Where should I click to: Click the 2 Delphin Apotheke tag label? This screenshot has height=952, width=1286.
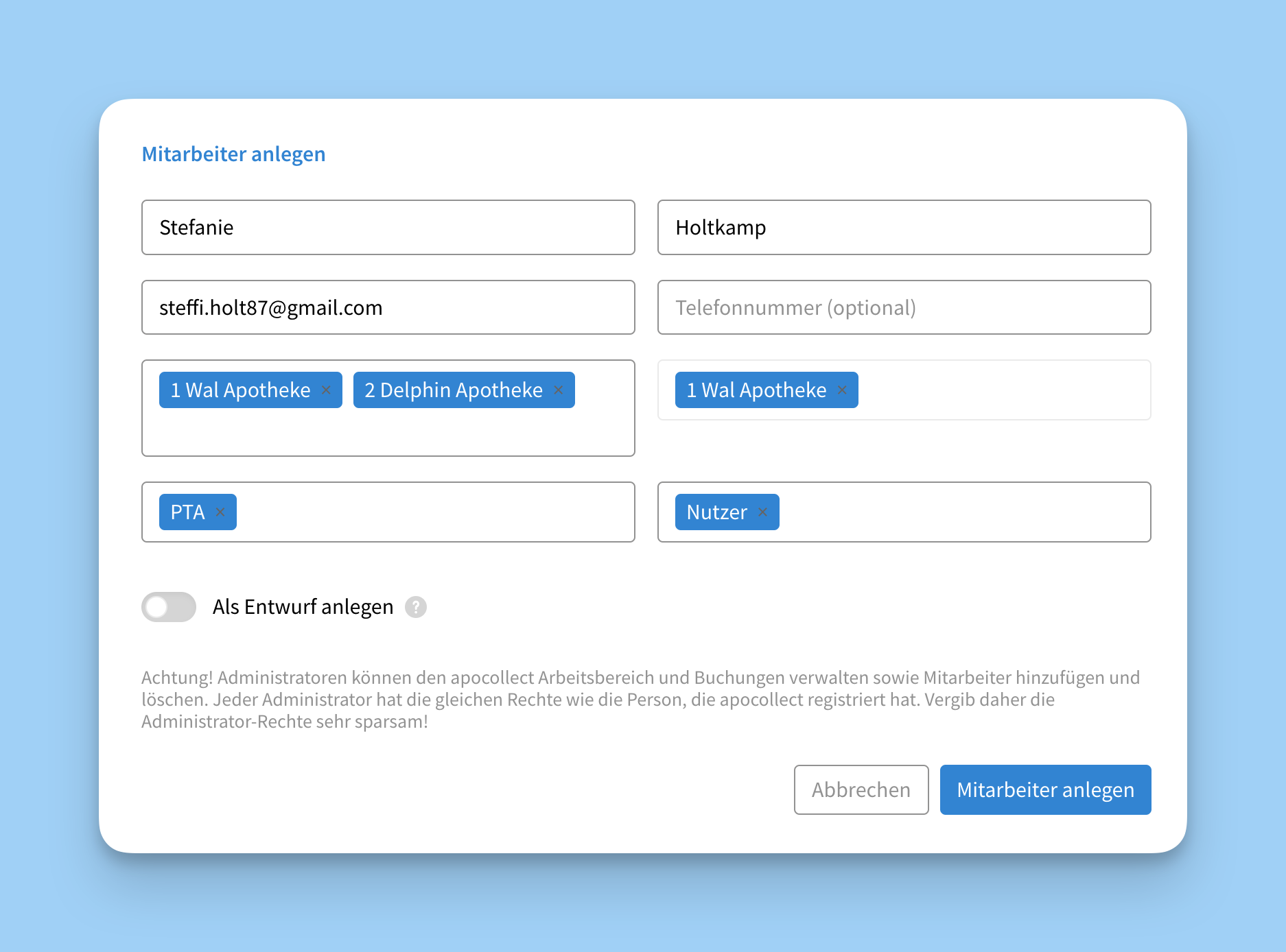(x=454, y=390)
